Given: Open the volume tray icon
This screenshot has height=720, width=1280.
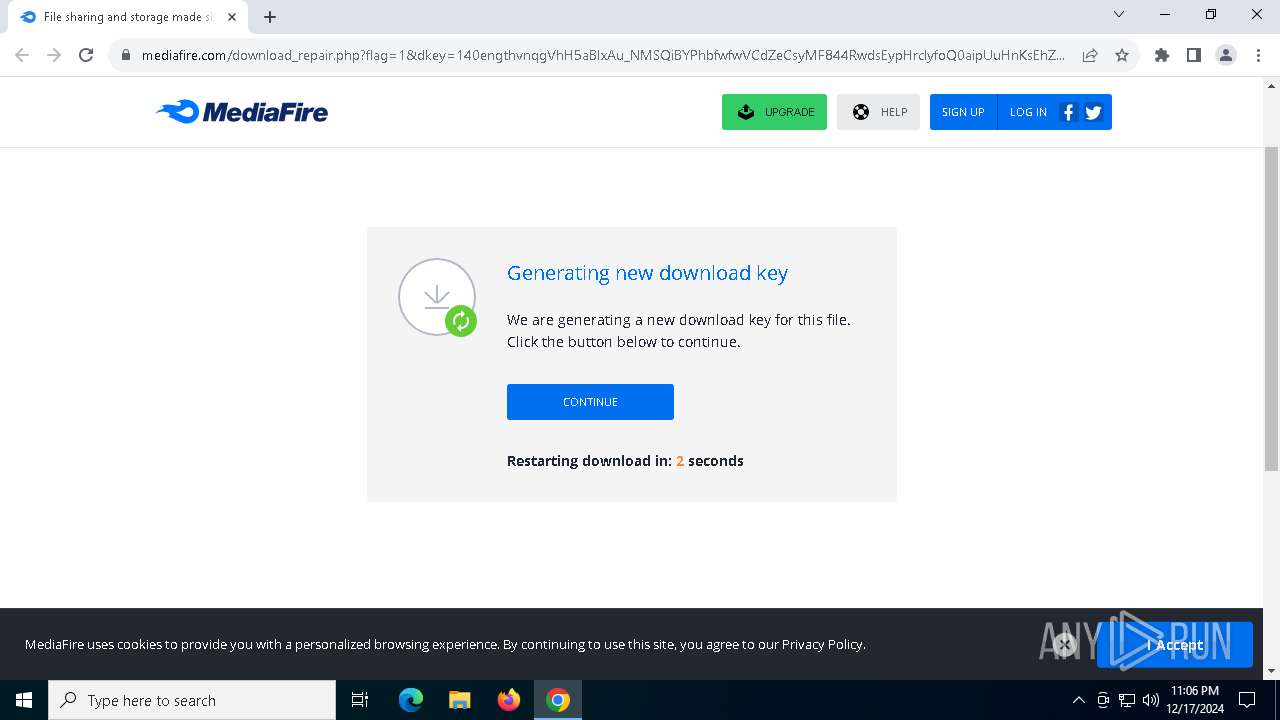Looking at the screenshot, I should point(1150,700).
